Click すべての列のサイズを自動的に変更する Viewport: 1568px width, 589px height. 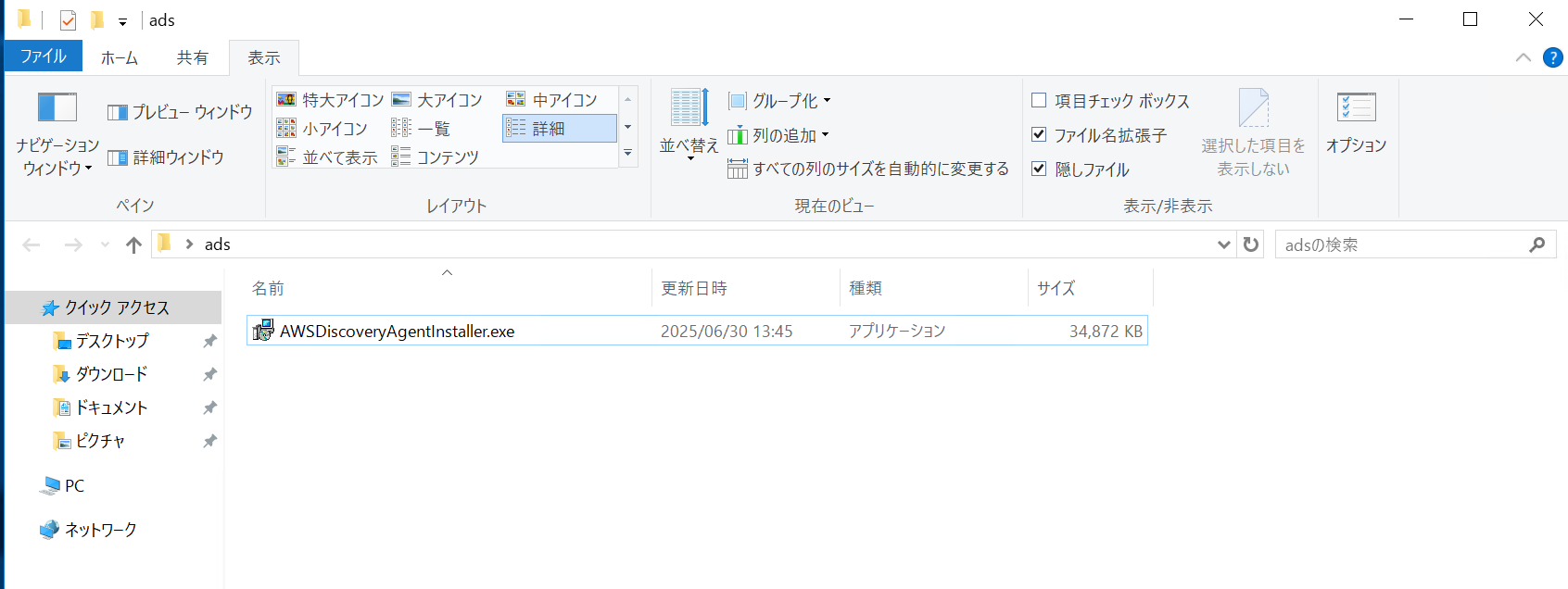pos(868,169)
